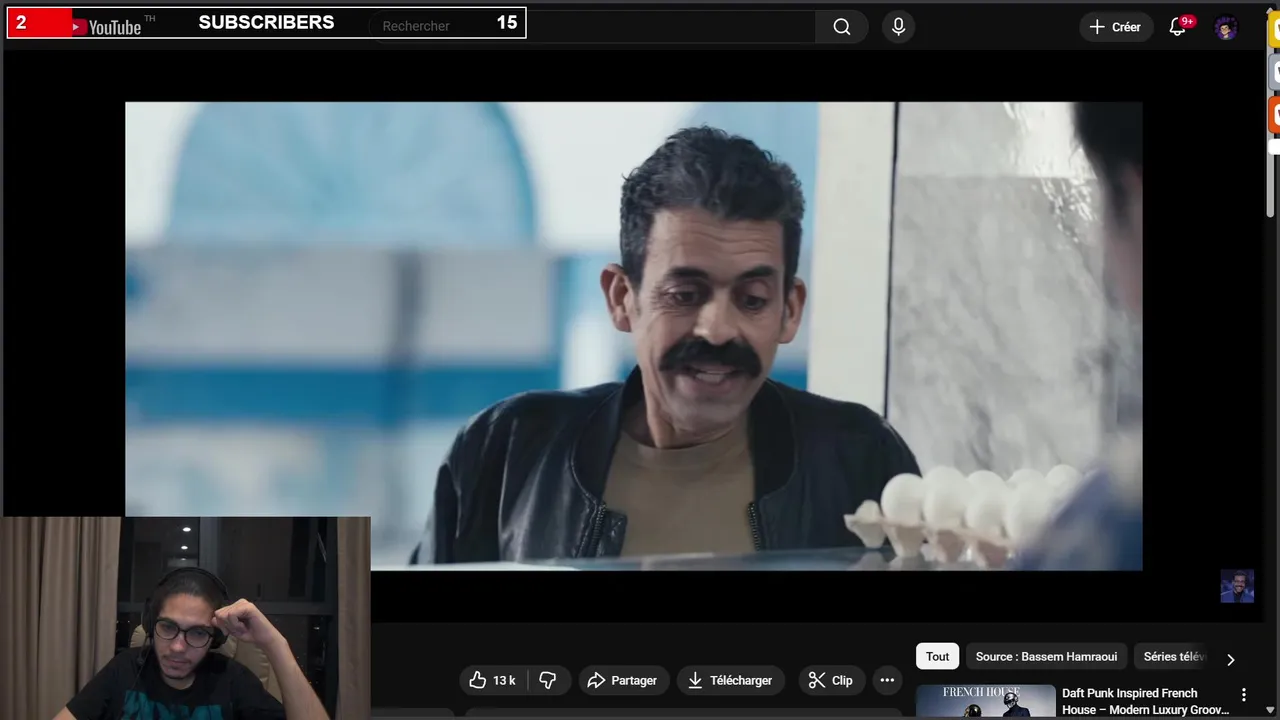Click the Rechercher search field
Viewport: 1280px width, 720px height.
[592, 26]
